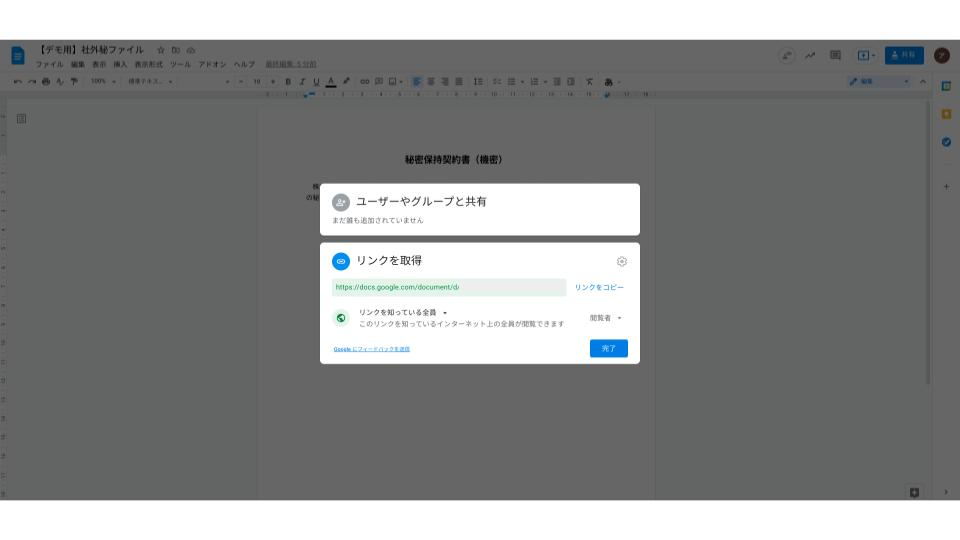Click the blue link icon beside リンクを取得
960x540 pixels.
tap(341, 261)
